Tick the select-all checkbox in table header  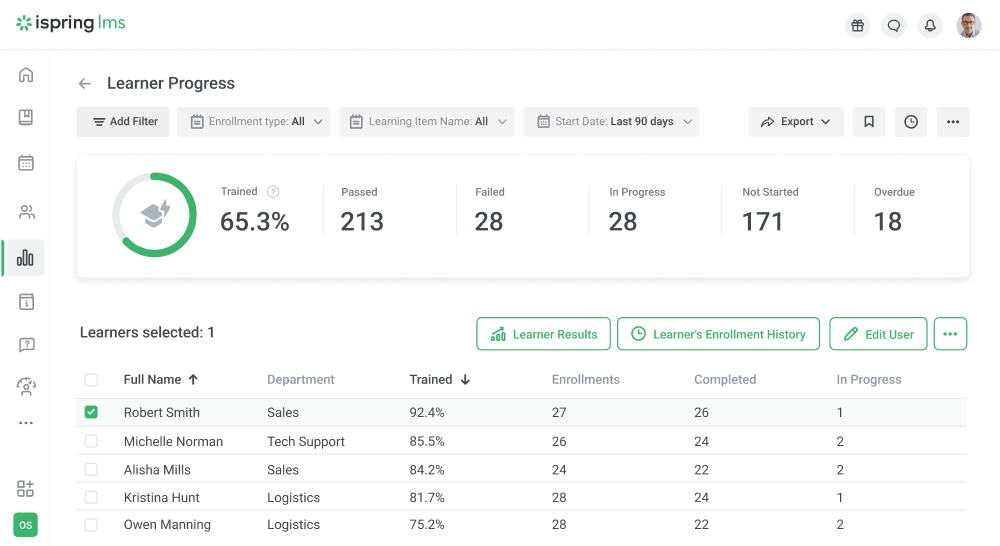tap(91, 380)
